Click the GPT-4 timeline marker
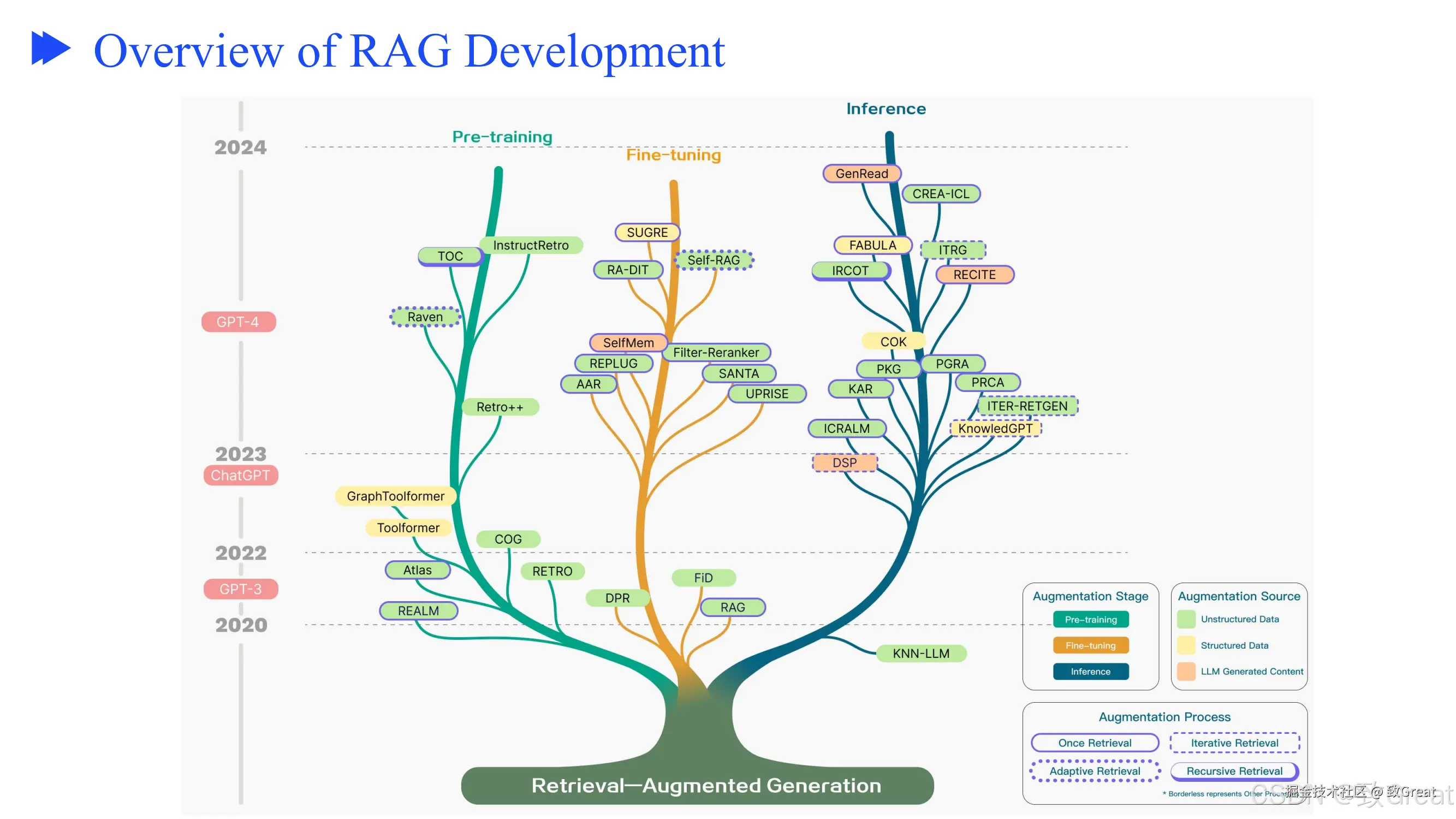 point(239,322)
